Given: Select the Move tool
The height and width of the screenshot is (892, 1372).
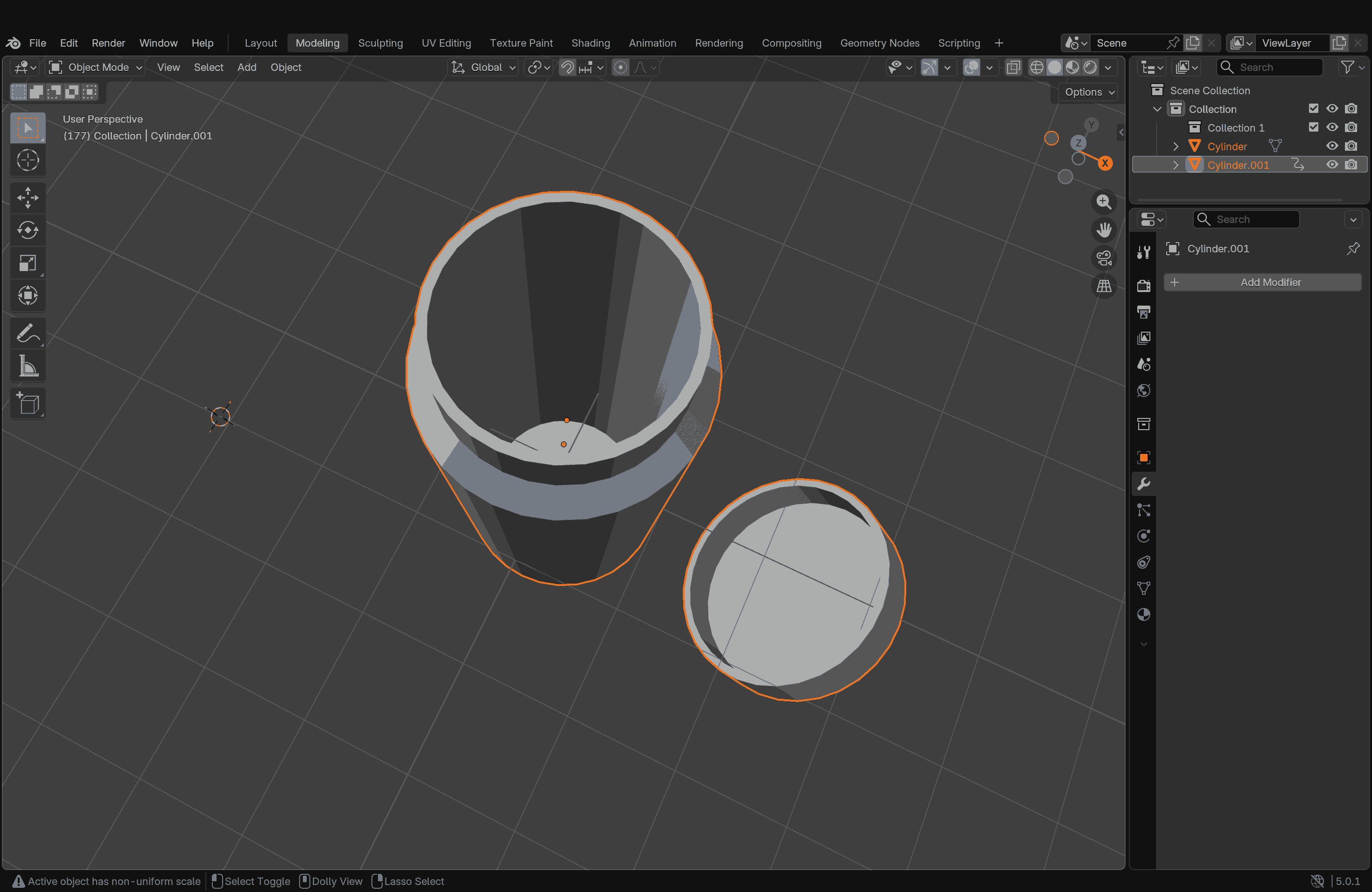Looking at the screenshot, I should click(x=28, y=198).
